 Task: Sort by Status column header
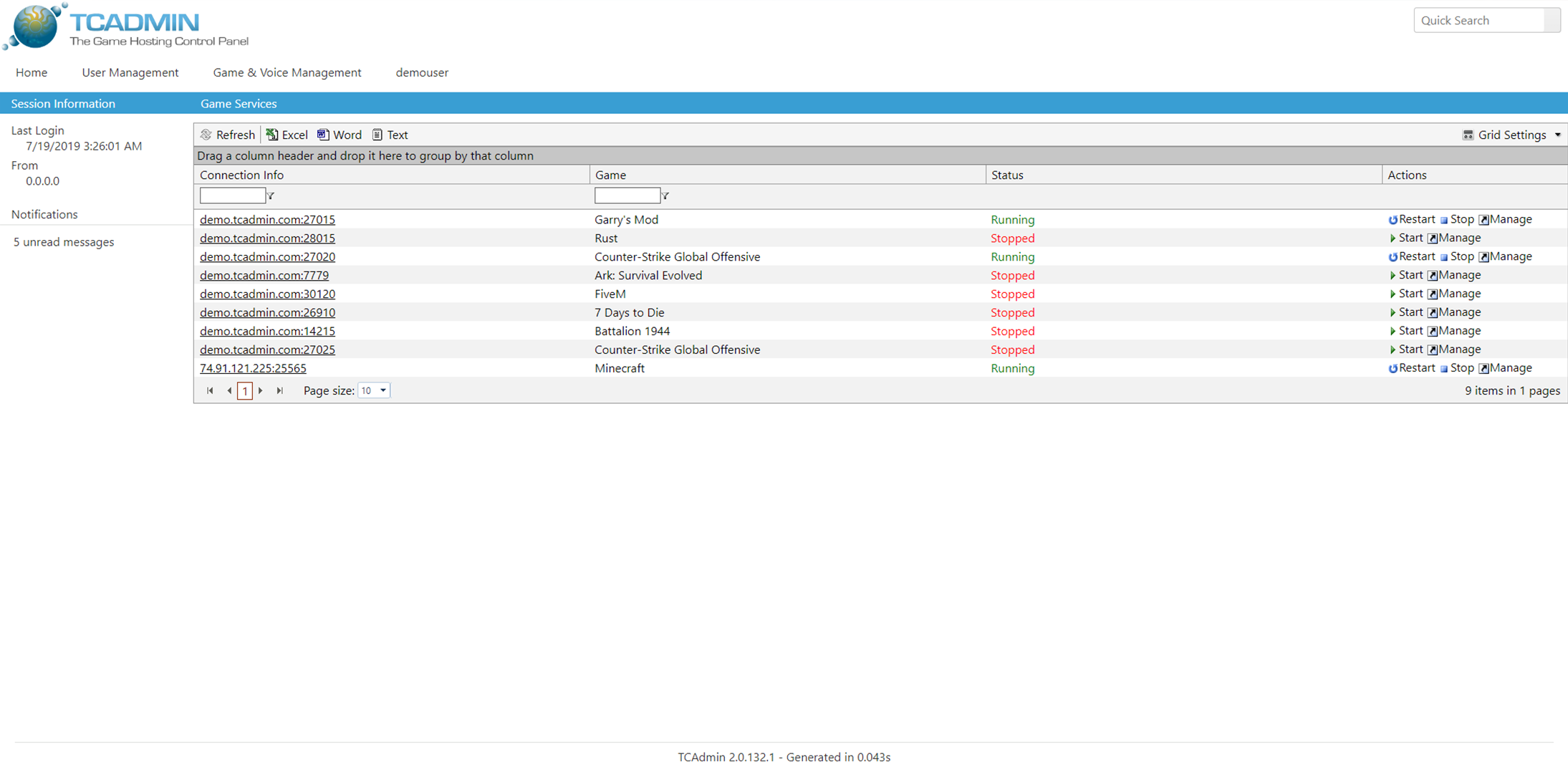click(1007, 175)
